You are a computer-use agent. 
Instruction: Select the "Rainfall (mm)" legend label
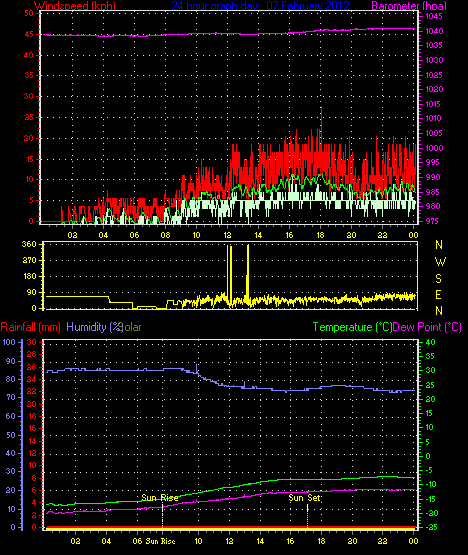tap(30, 327)
